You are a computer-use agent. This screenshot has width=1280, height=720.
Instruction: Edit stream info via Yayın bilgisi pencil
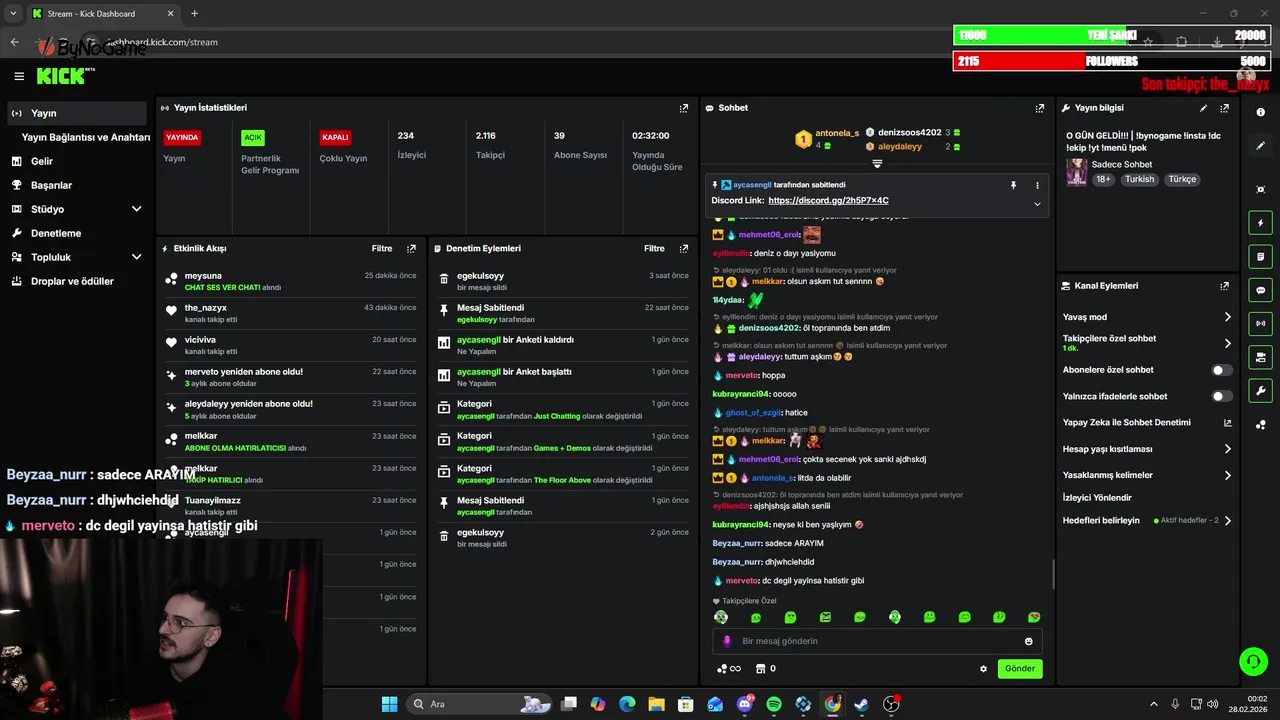click(1203, 108)
